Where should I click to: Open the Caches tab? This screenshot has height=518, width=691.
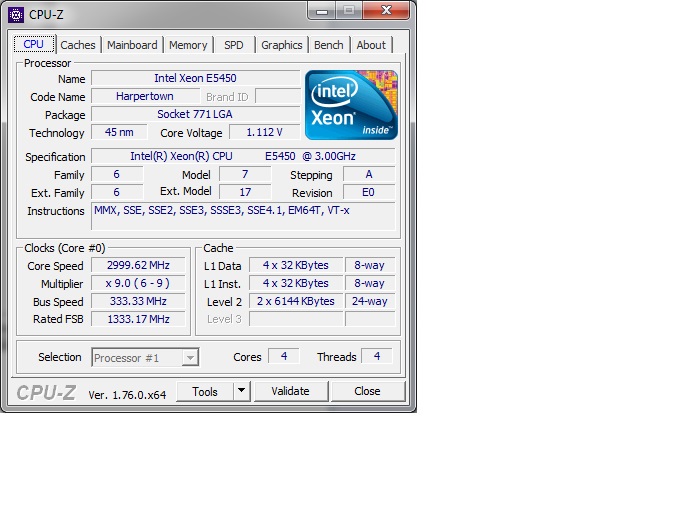point(78,45)
